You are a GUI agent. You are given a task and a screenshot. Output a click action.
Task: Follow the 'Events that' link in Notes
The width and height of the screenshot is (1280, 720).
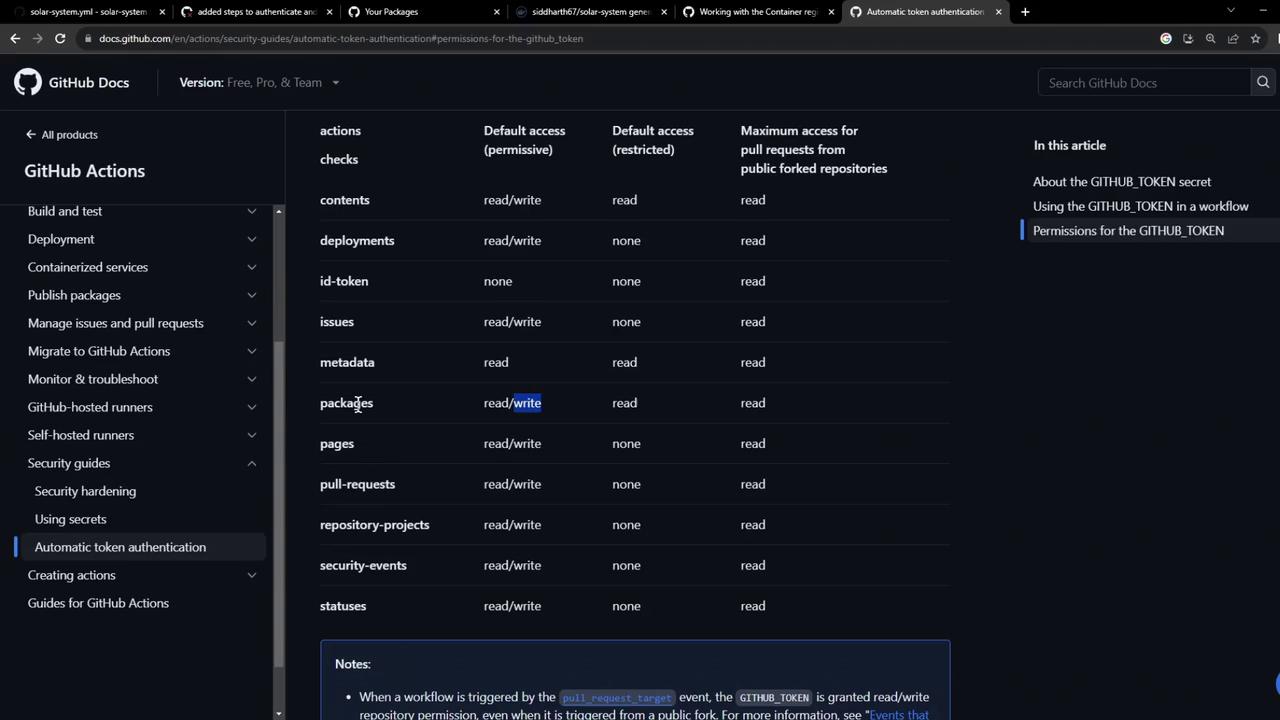[x=899, y=714]
